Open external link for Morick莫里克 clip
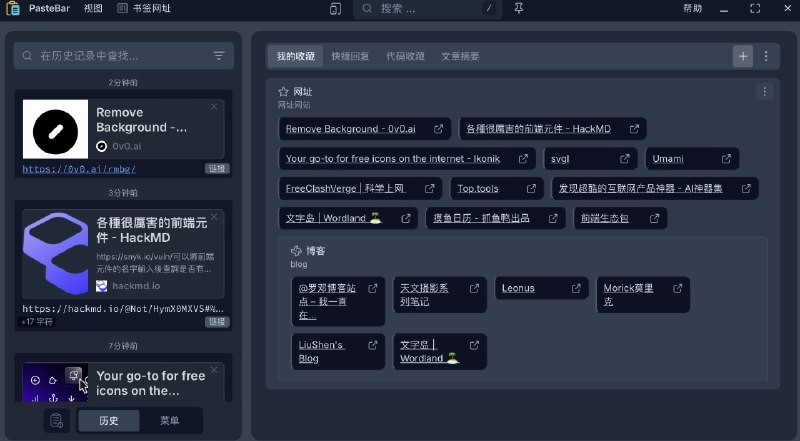 pyautogui.click(x=678, y=288)
